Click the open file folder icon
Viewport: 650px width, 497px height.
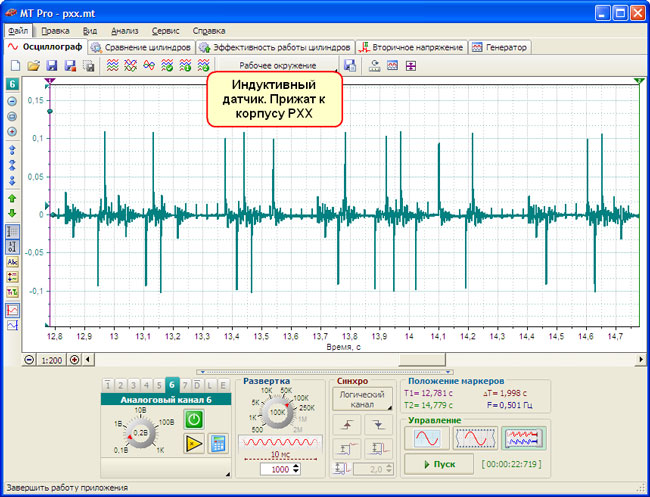pos(33,65)
